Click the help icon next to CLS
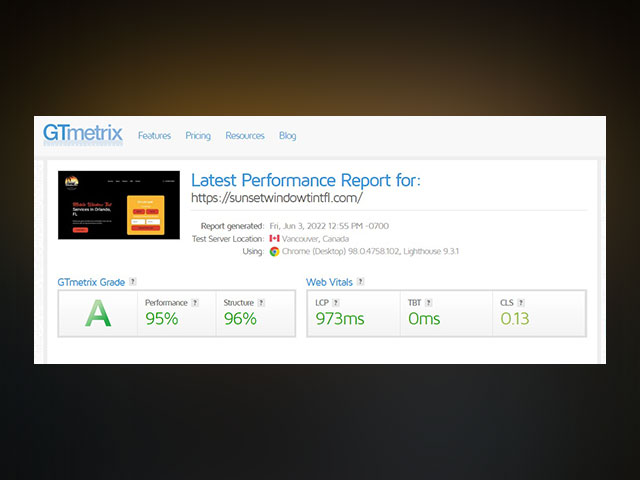 (521, 302)
